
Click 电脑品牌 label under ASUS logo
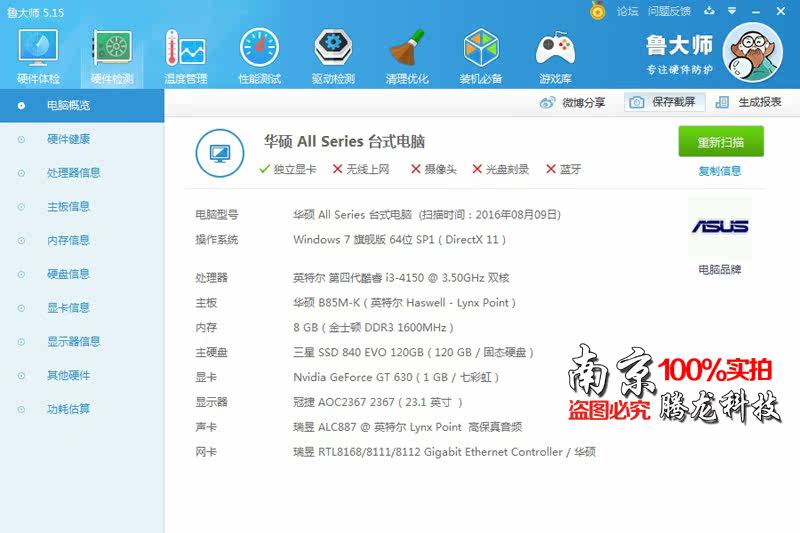(x=720, y=270)
